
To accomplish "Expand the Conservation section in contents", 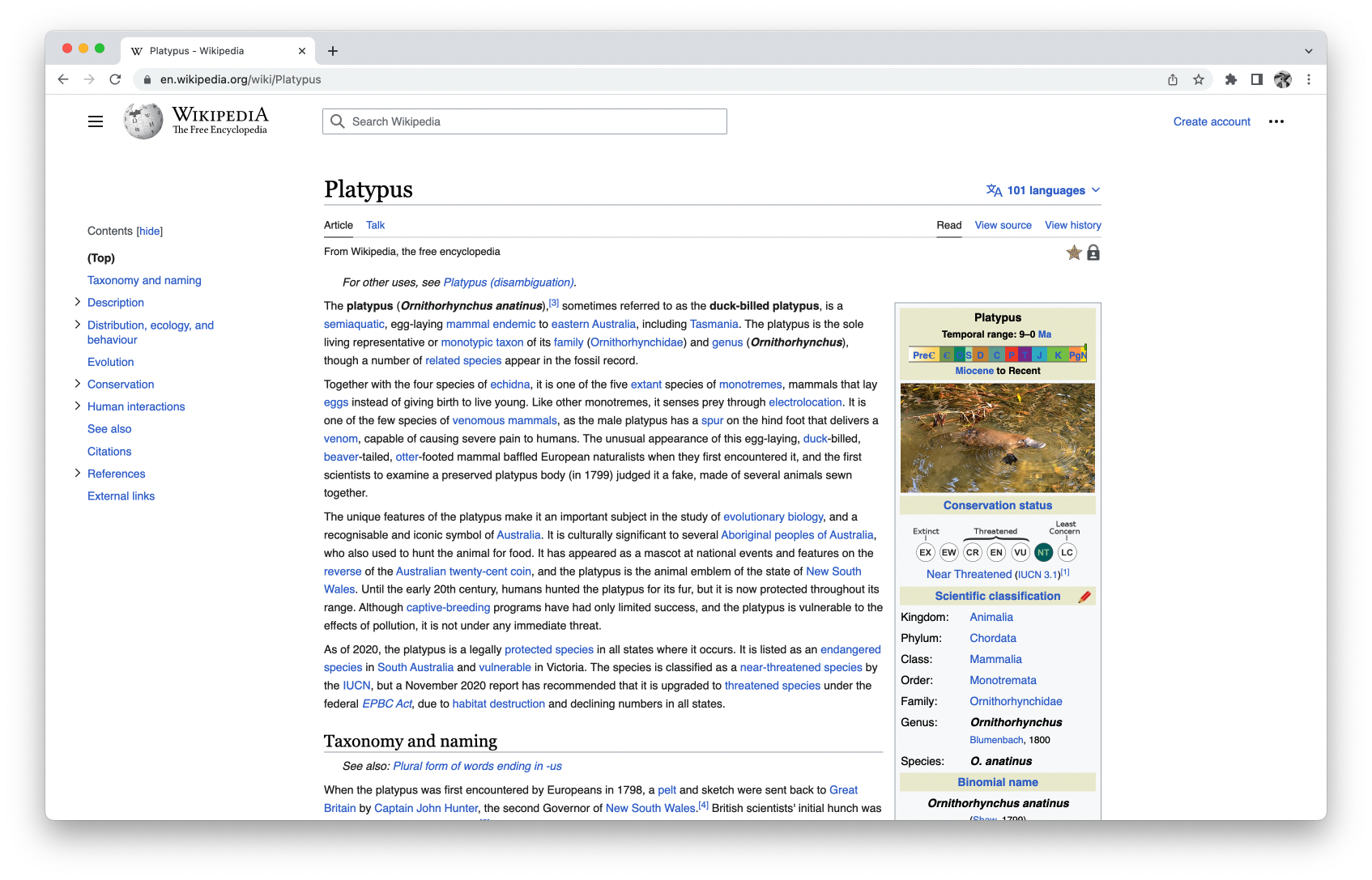I will point(77,384).
